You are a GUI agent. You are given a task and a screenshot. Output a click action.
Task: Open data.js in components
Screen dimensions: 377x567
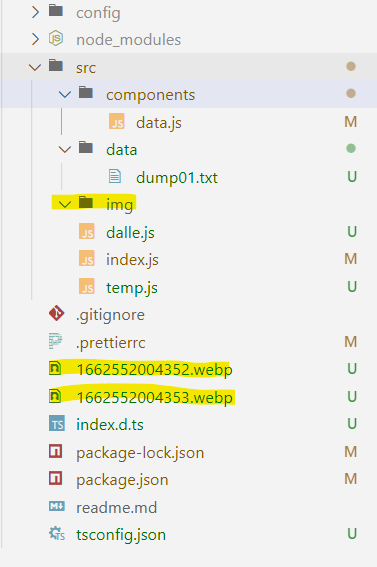click(x=159, y=123)
